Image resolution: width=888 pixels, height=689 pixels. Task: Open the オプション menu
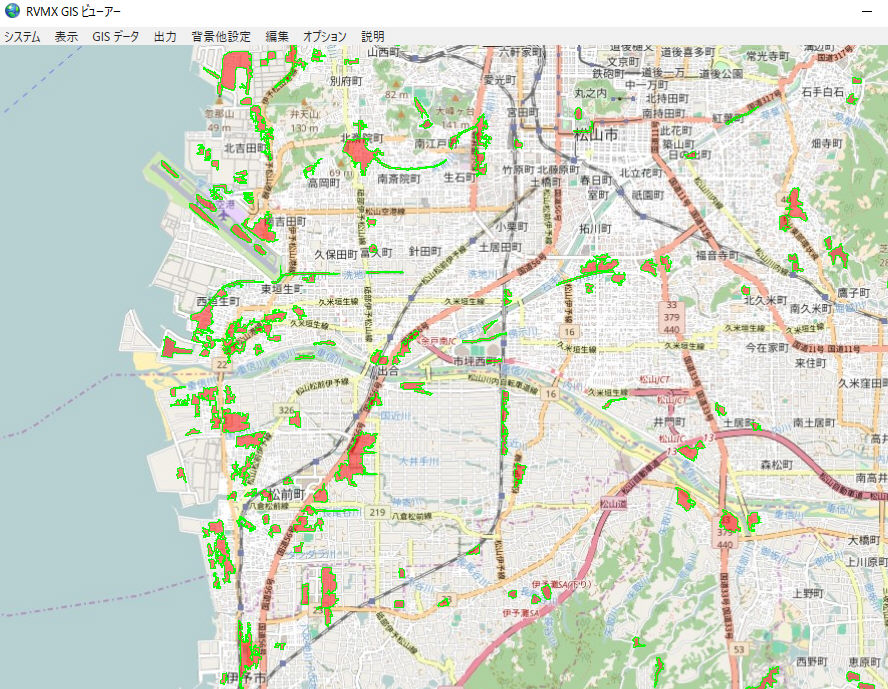324,36
